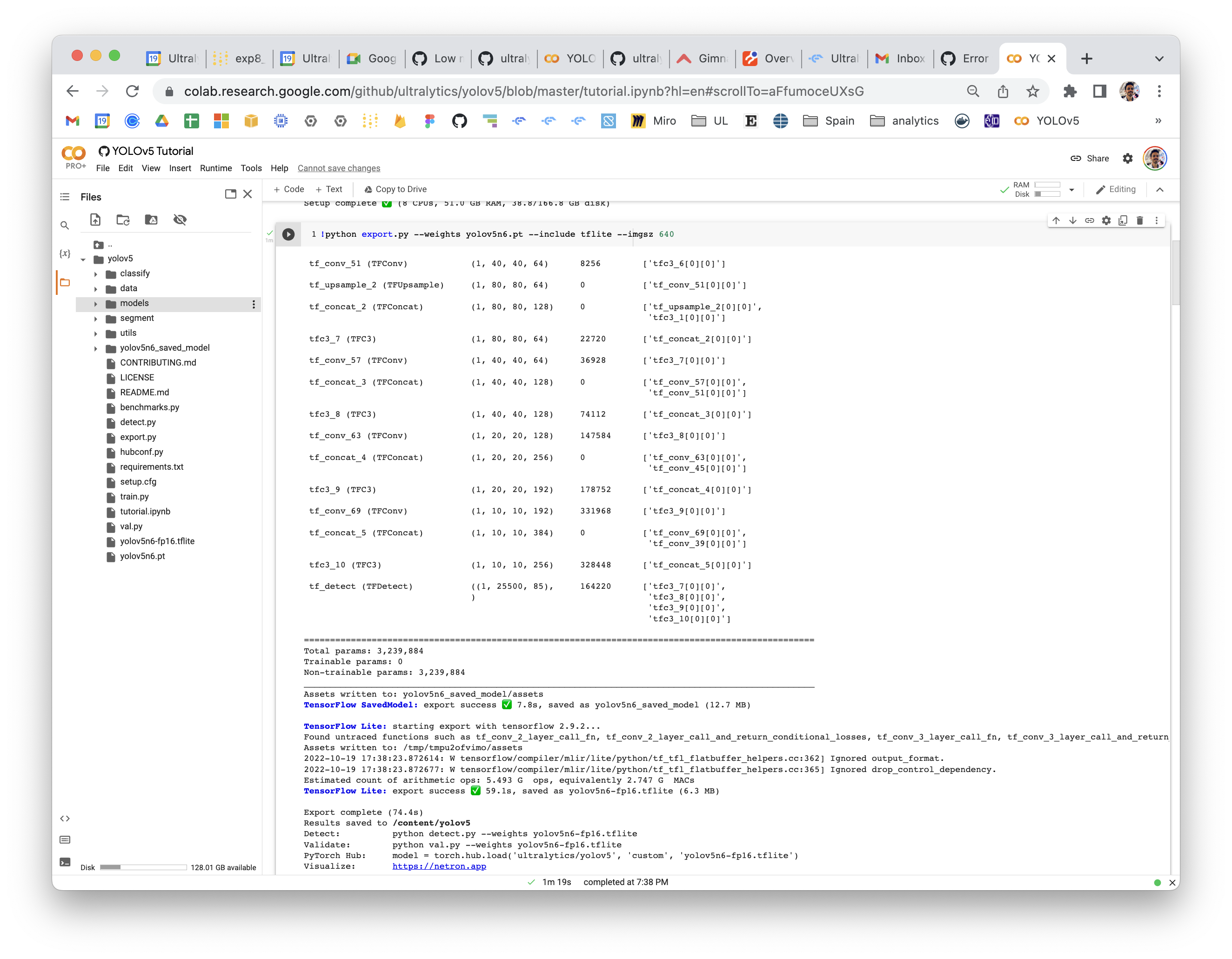Open the variable inspector {x} panel
This screenshot has height=959, width=1232.
pyautogui.click(x=65, y=254)
